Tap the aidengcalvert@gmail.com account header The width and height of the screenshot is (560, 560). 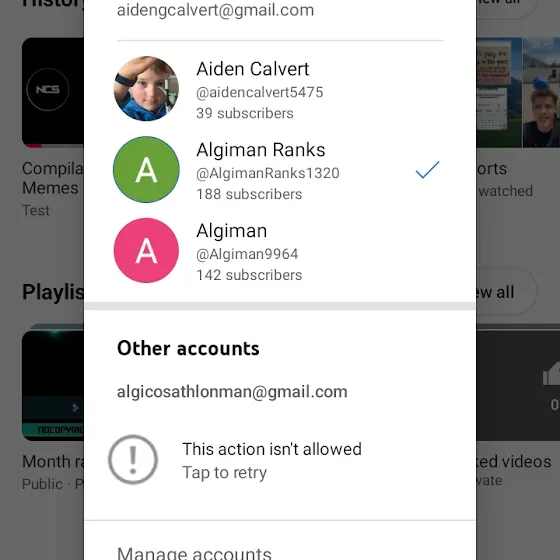pos(215,10)
